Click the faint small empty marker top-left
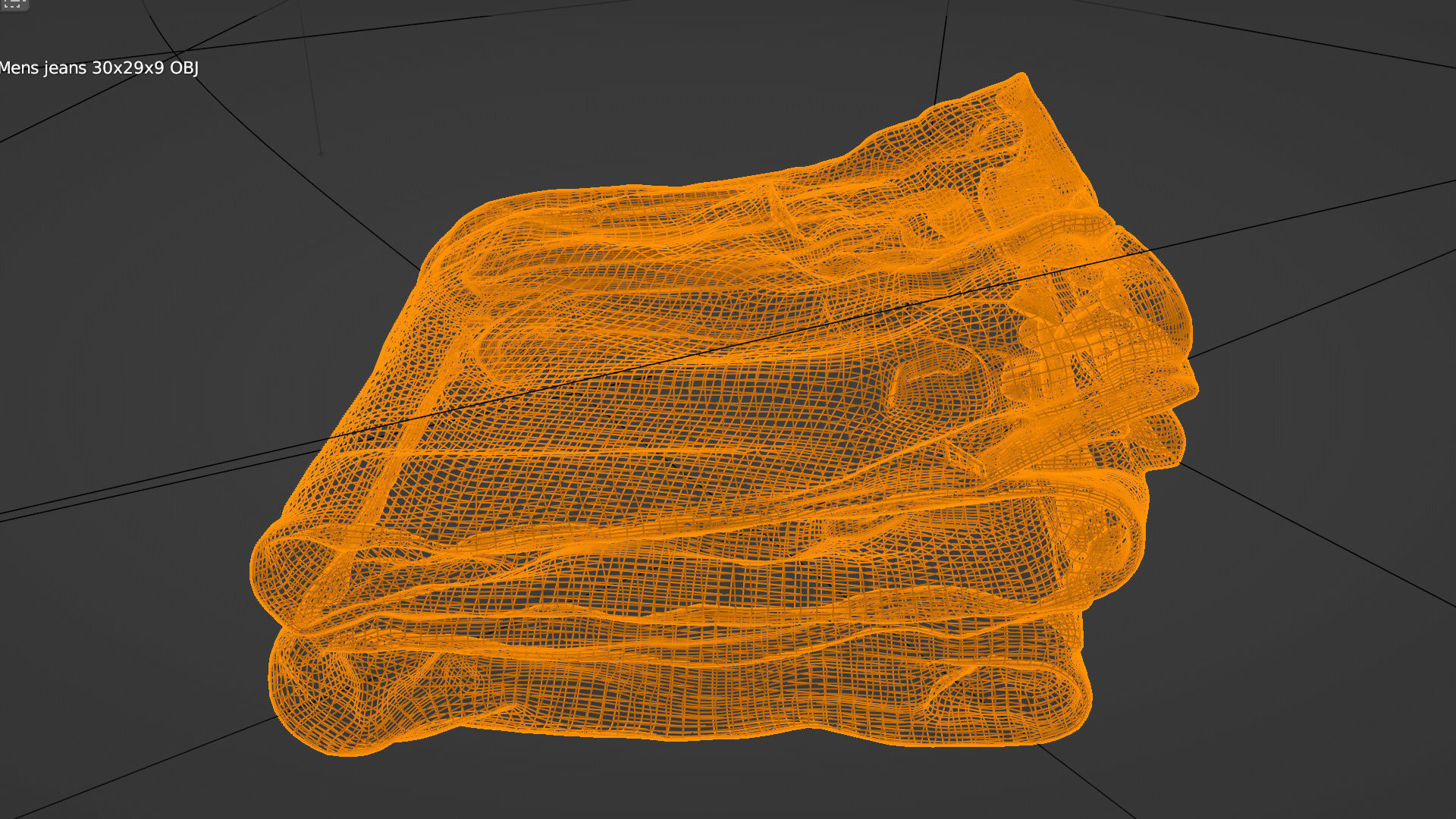 coord(321,153)
